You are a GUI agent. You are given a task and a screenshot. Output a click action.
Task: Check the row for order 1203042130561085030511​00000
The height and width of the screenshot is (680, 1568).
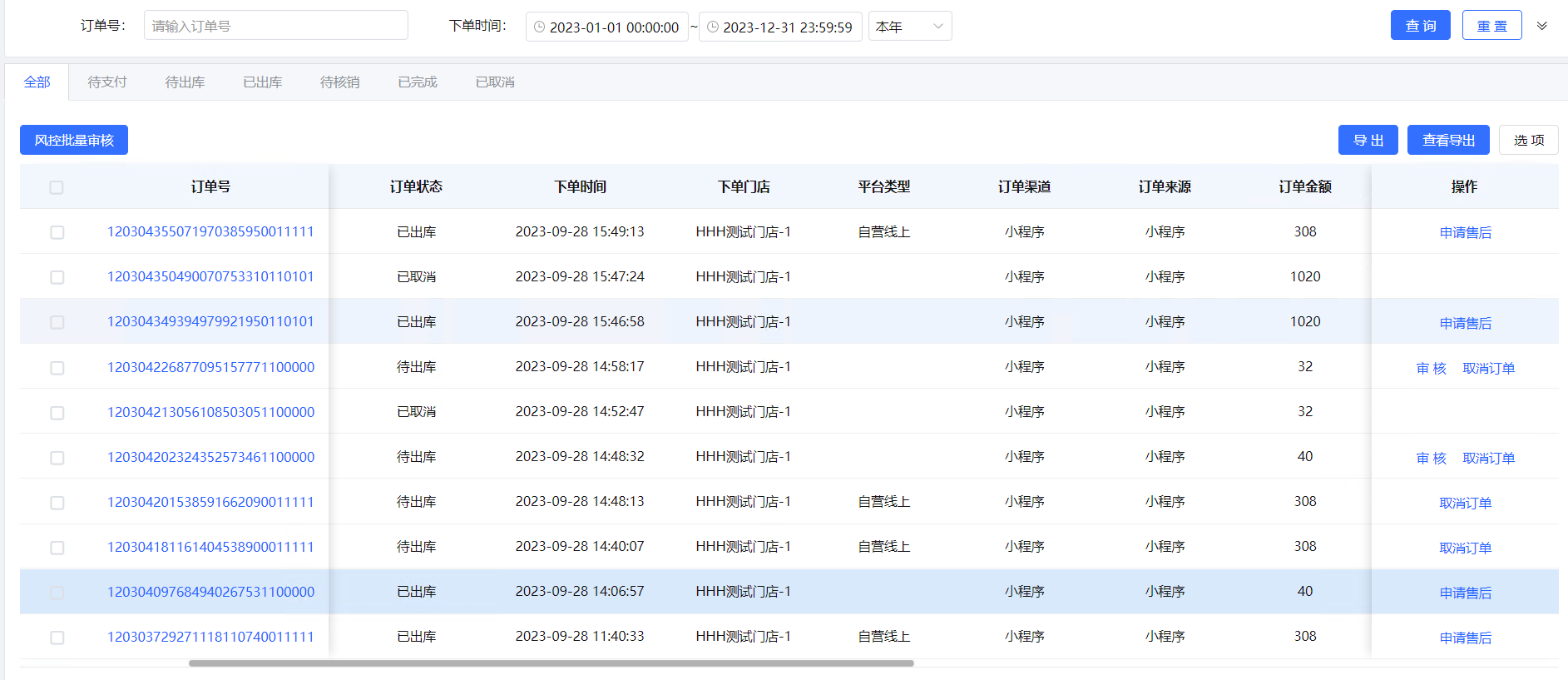pos(57,413)
